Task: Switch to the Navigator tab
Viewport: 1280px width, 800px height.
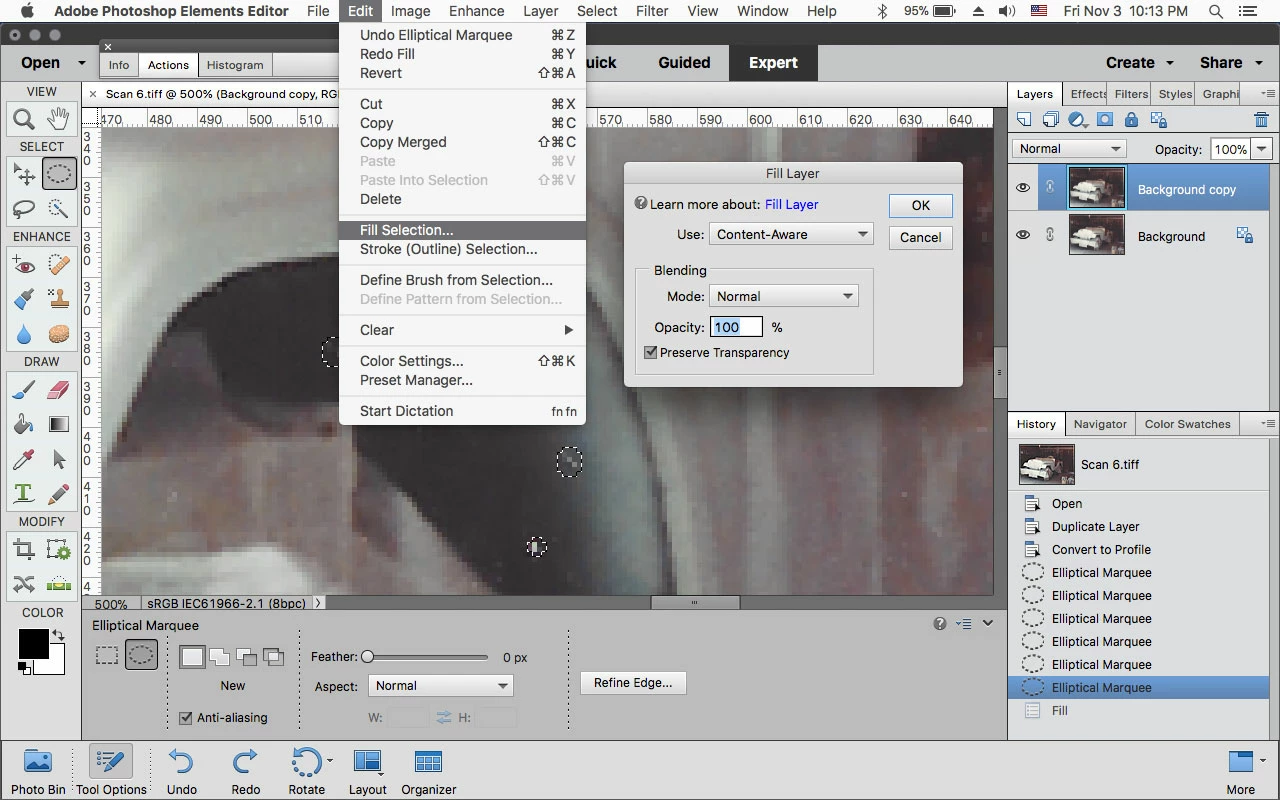Action: 1100,424
